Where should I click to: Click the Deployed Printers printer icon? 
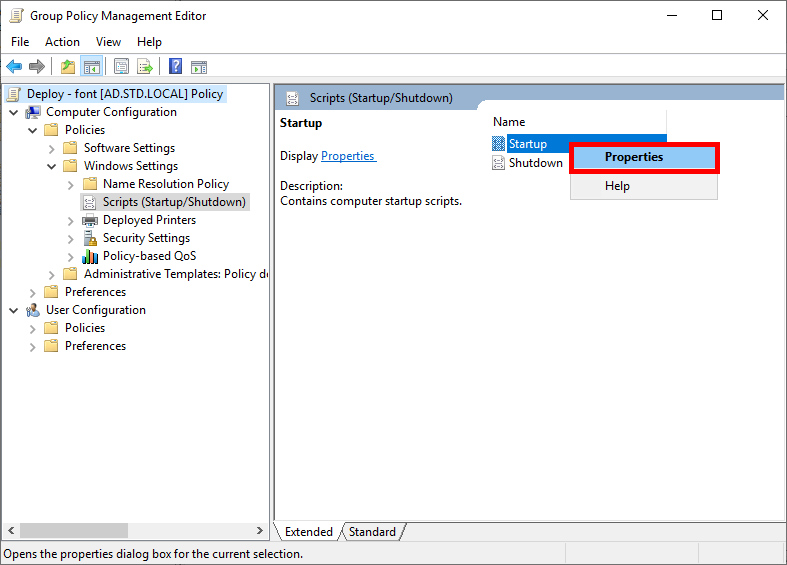click(x=90, y=220)
